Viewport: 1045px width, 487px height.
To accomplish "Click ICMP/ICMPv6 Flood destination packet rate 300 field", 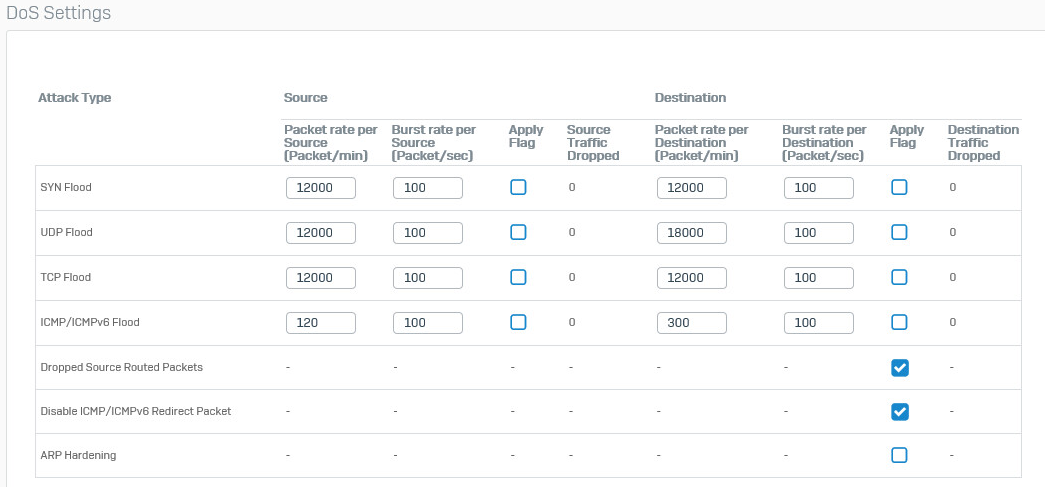I will pyautogui.click(x=692, y=322).
